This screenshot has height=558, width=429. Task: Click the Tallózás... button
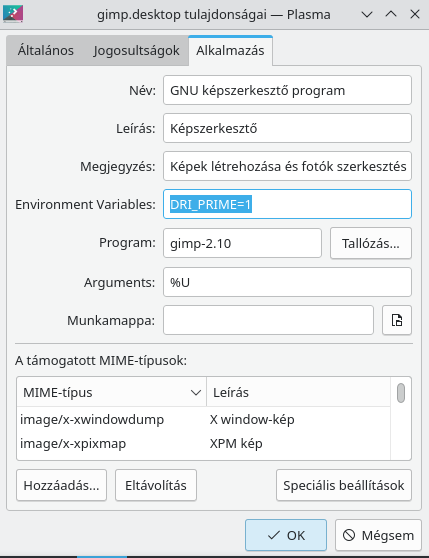371,243
